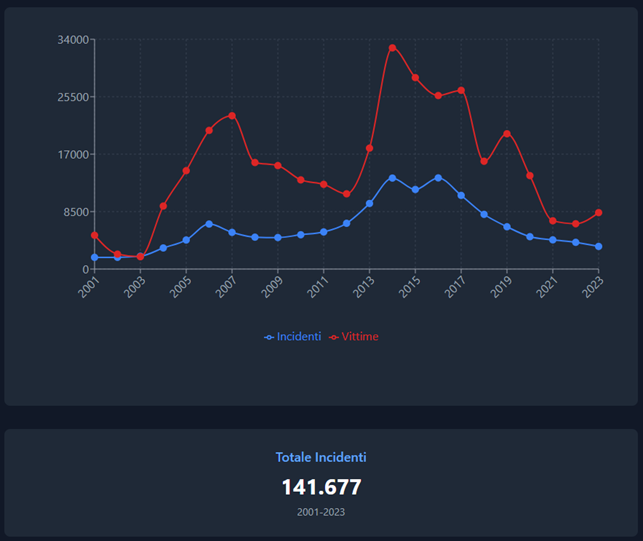Click the 141.677 total value
Viewport: 643px width, 541px height.
pyautogui.click(x=321, y=487)
